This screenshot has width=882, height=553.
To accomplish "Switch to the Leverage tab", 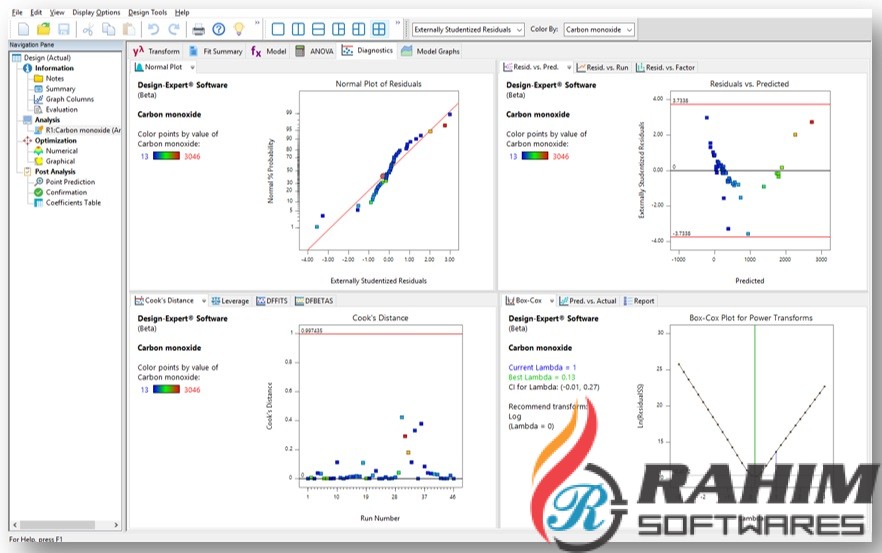I will (230, 301).
